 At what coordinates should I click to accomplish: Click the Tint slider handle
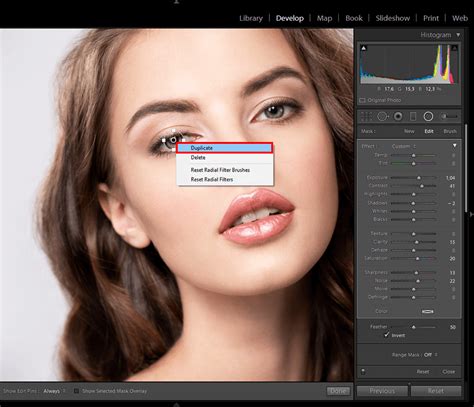414,163
